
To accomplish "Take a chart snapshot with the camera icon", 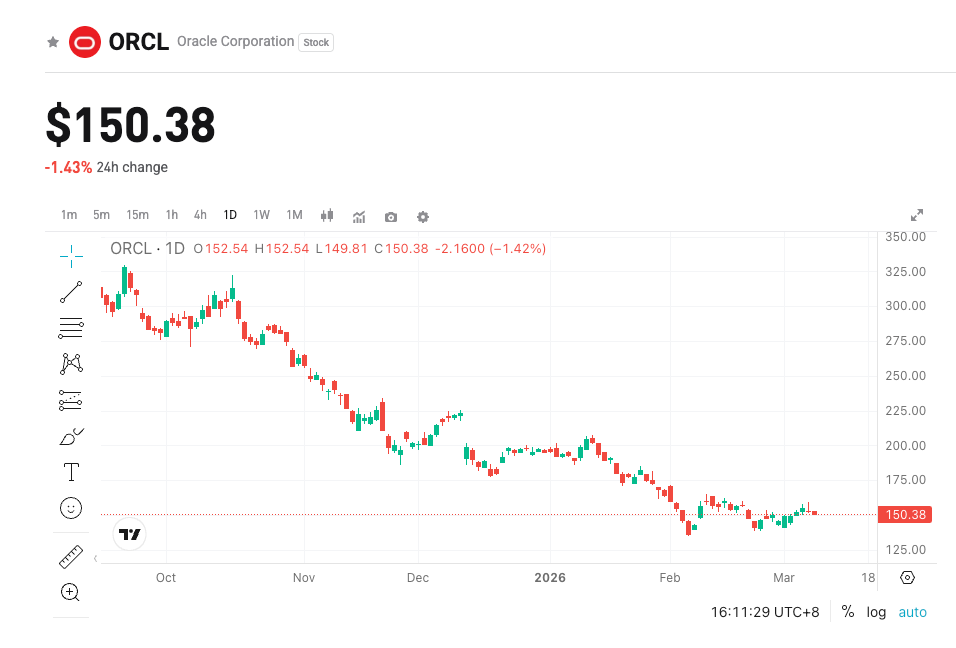I will [x=390, y=216].
